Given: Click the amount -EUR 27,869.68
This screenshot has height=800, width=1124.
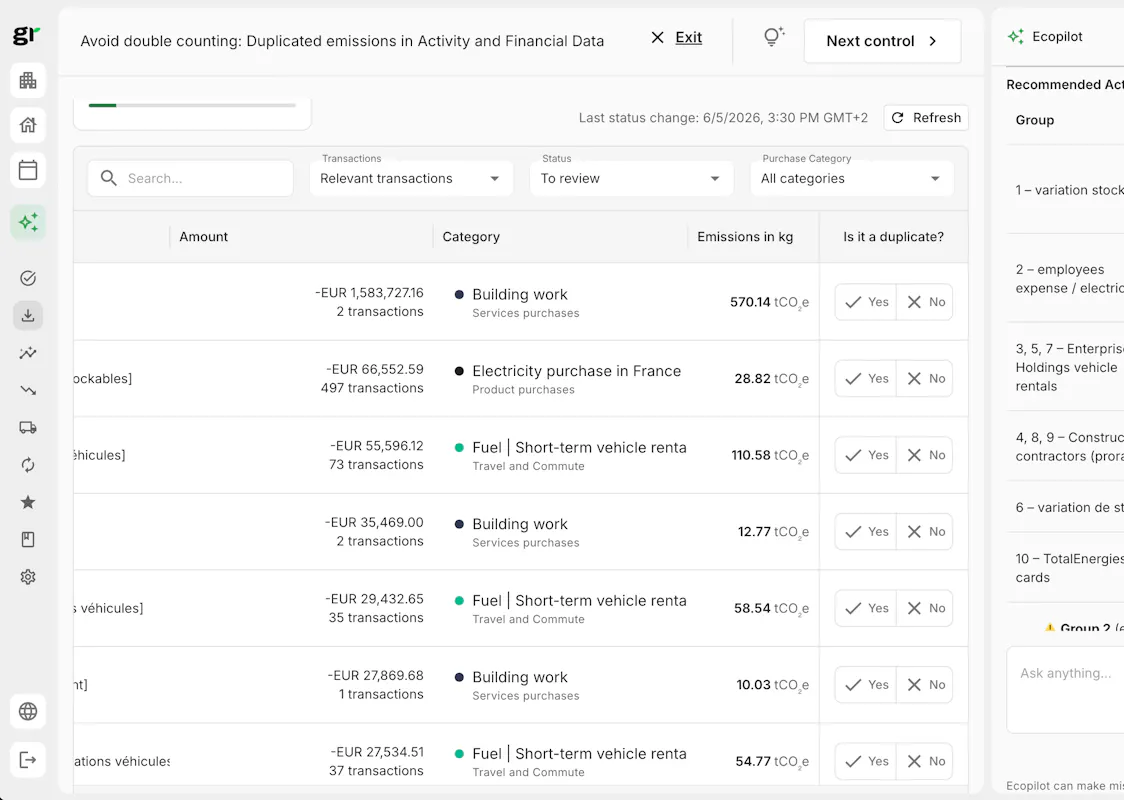Looking at the screenshot, I should tap(376, 675).
